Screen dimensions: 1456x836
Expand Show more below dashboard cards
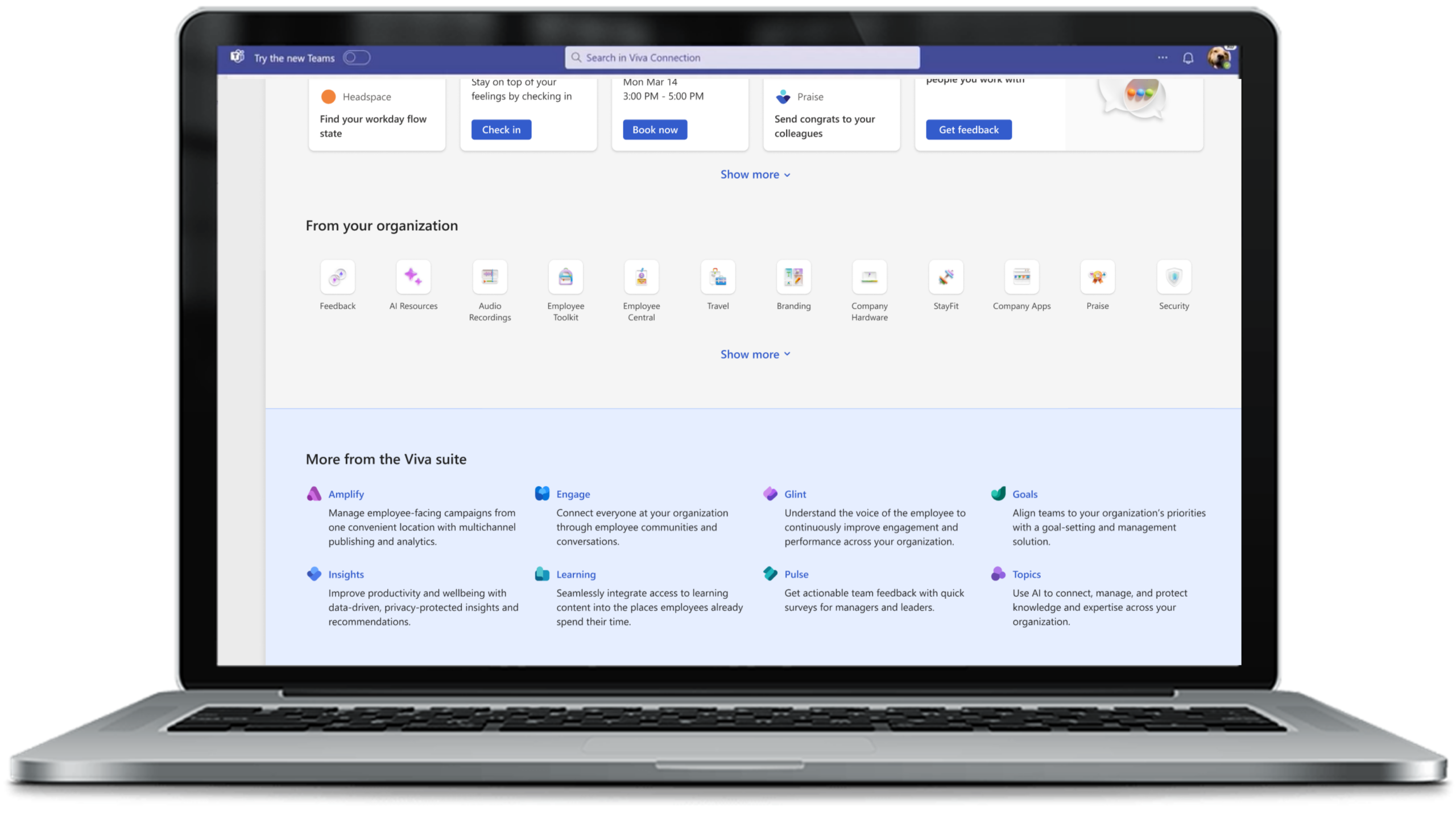[755, 175]
